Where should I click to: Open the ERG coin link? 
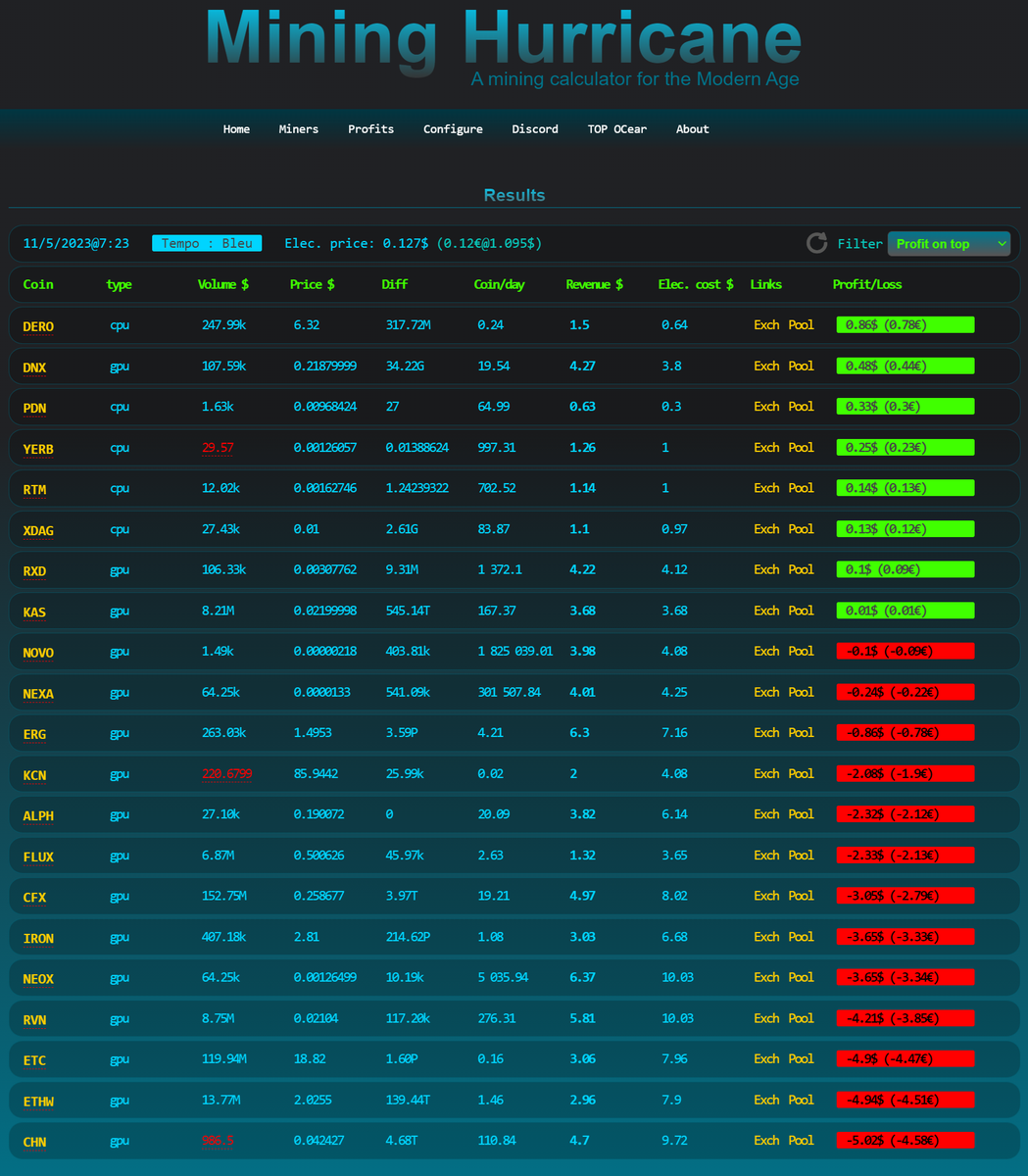pos(34,734)
